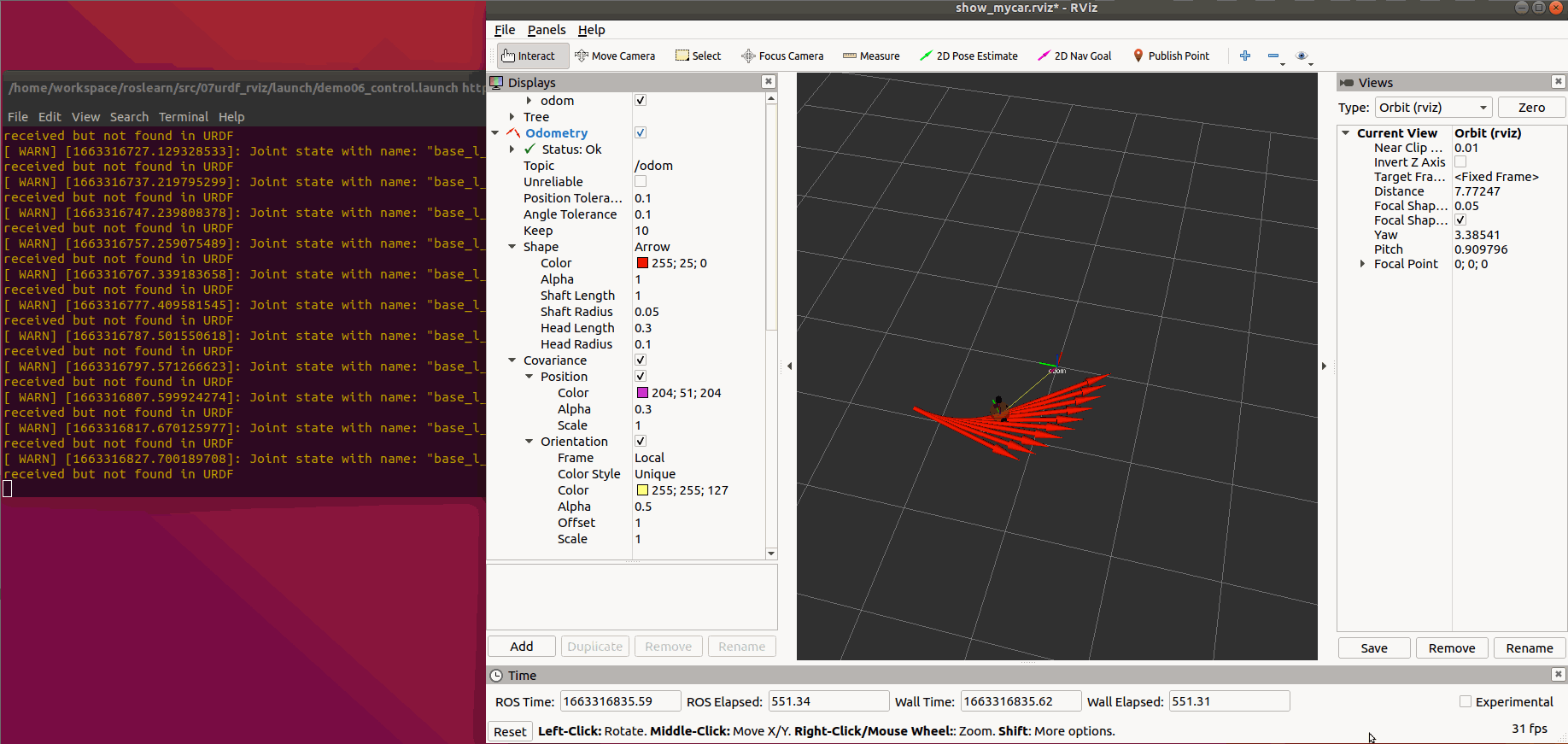Open the Panels menu
The image size is (1568, 744).
coord(547,30)
